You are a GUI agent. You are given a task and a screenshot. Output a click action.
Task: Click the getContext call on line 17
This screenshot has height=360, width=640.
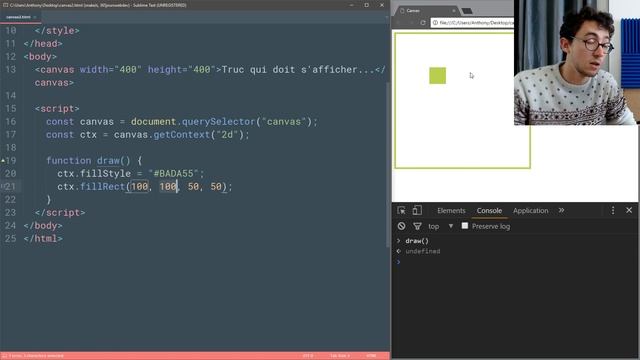[x=182, y=135]
